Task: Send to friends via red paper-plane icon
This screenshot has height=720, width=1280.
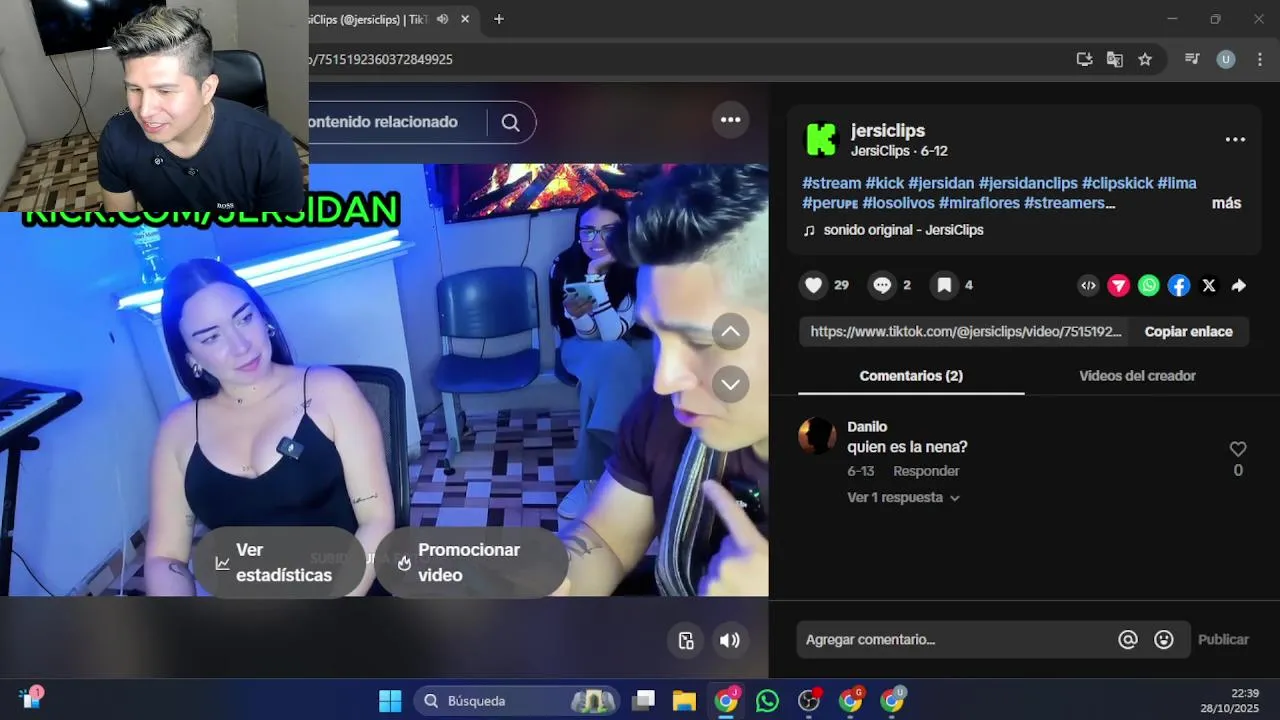Action: pos(1119,286)
